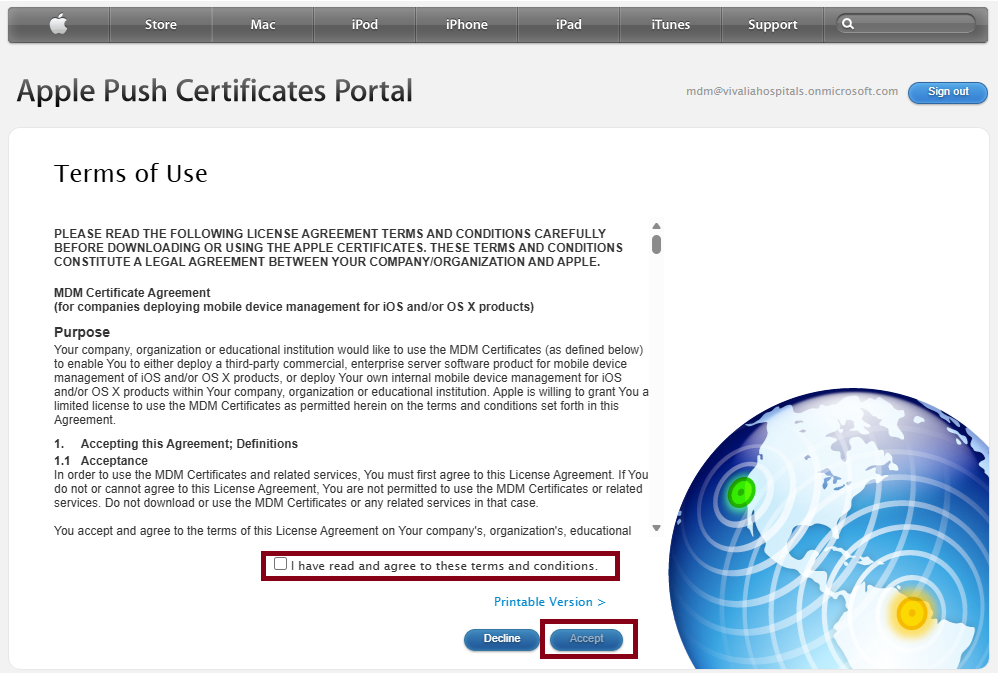Open the iPad navigation item
The height and width of the screenshot is (673, 998).
coord(568,25)
